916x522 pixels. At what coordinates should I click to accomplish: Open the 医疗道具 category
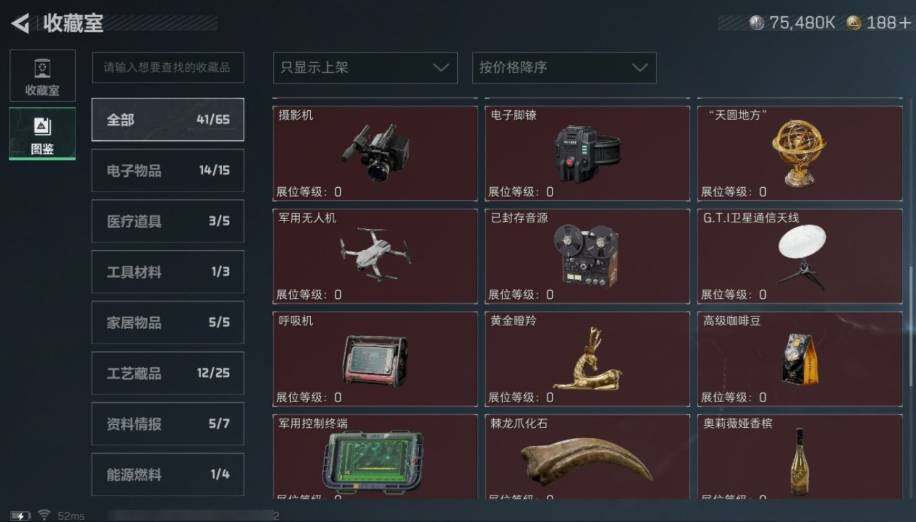click(168, 221)
